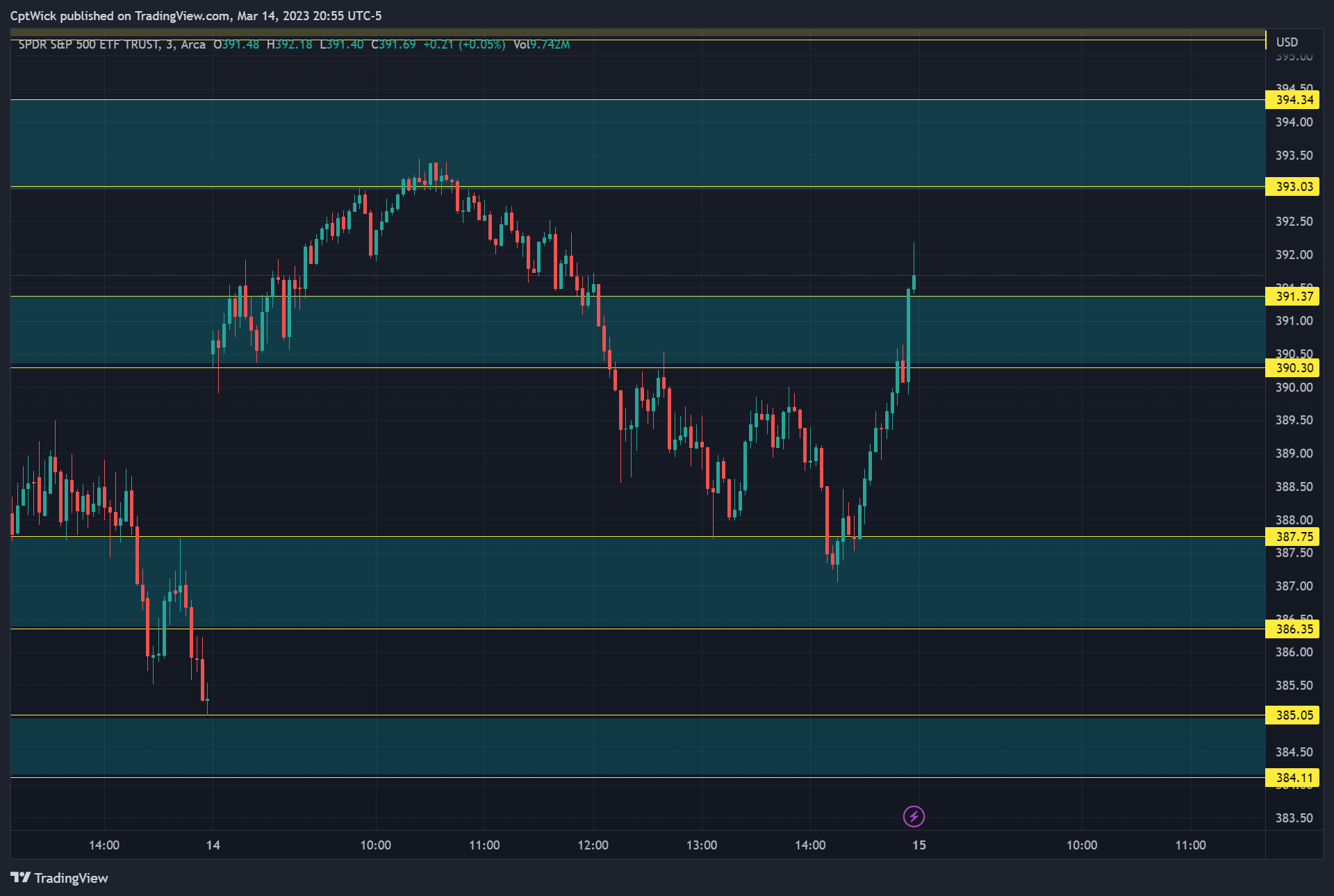Click the 15 date marker on time axis
Screen dimensions: 1334x896
coord(919,845)
